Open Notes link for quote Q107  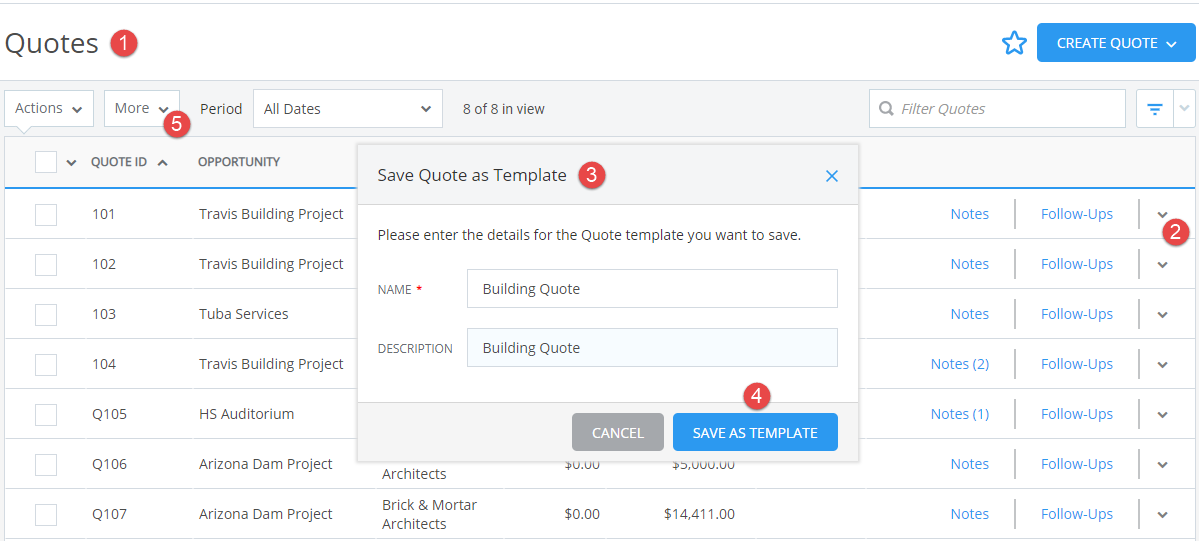point(970,514)
